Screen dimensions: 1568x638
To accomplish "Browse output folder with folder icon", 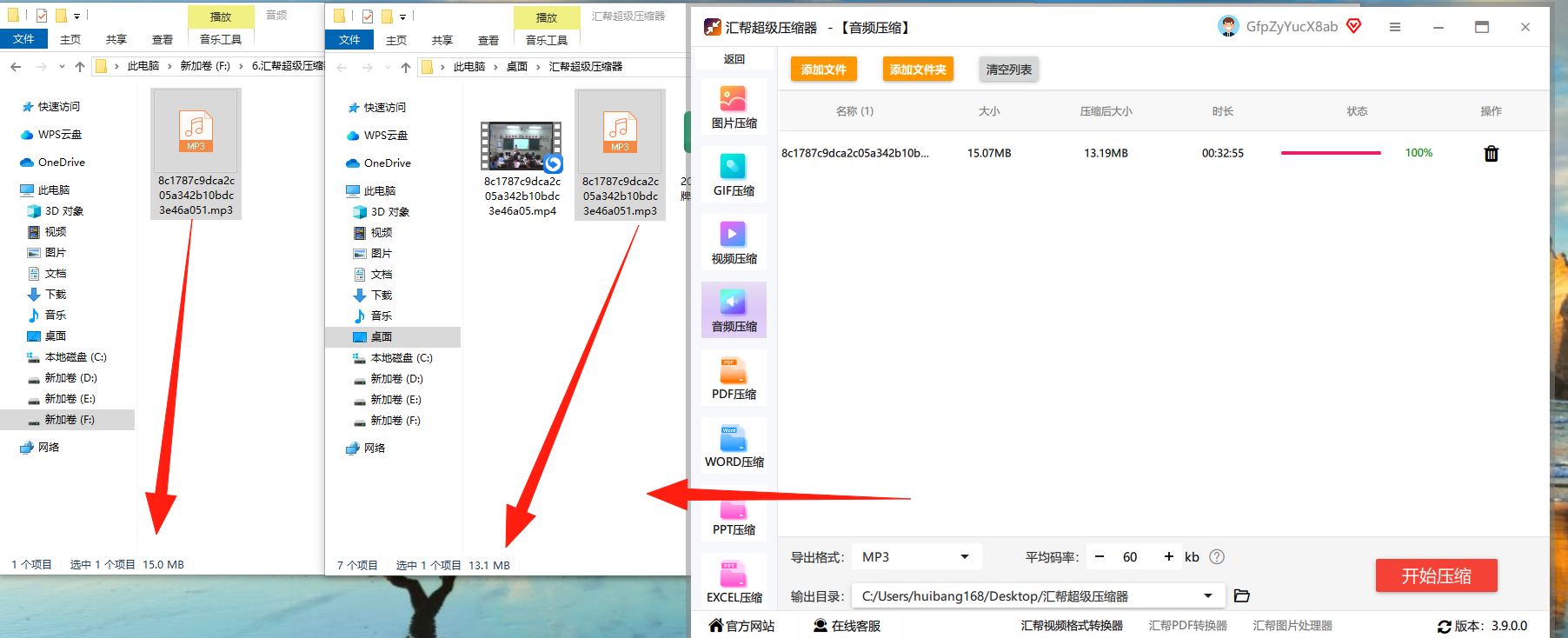I will 1242,595.
